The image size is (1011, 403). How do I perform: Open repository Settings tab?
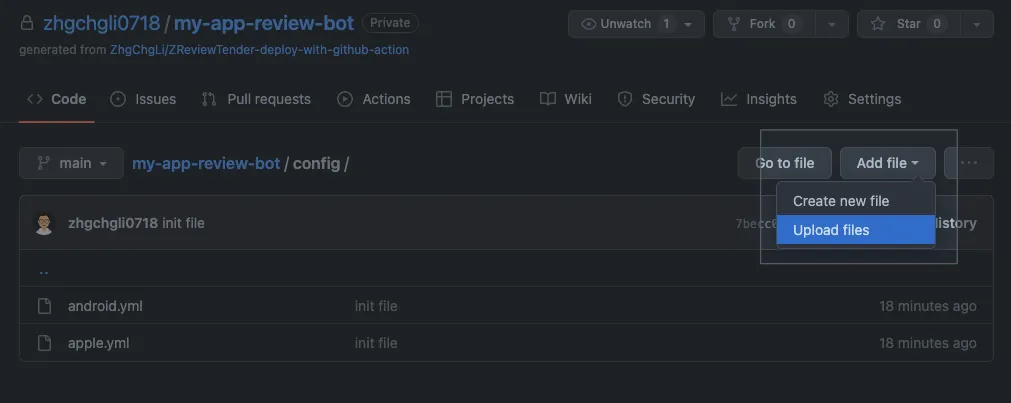pyautogui.click(x=862, y=99)
